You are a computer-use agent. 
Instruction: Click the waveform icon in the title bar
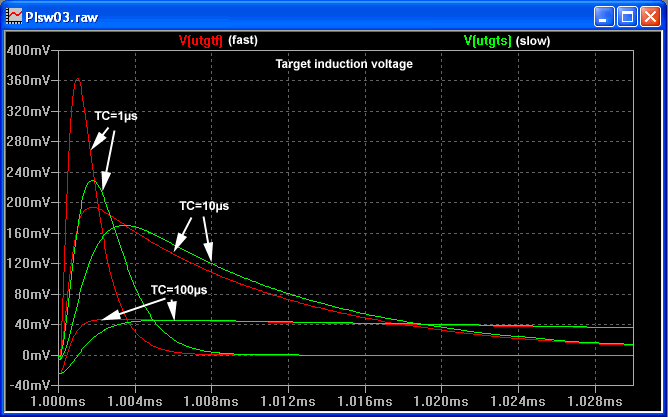(14, 17)
